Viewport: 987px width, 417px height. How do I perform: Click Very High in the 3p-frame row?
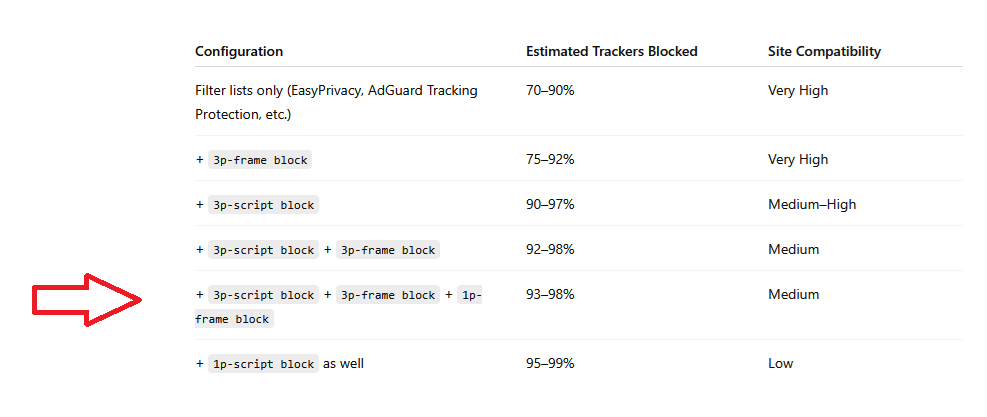(x=798, y=160)
